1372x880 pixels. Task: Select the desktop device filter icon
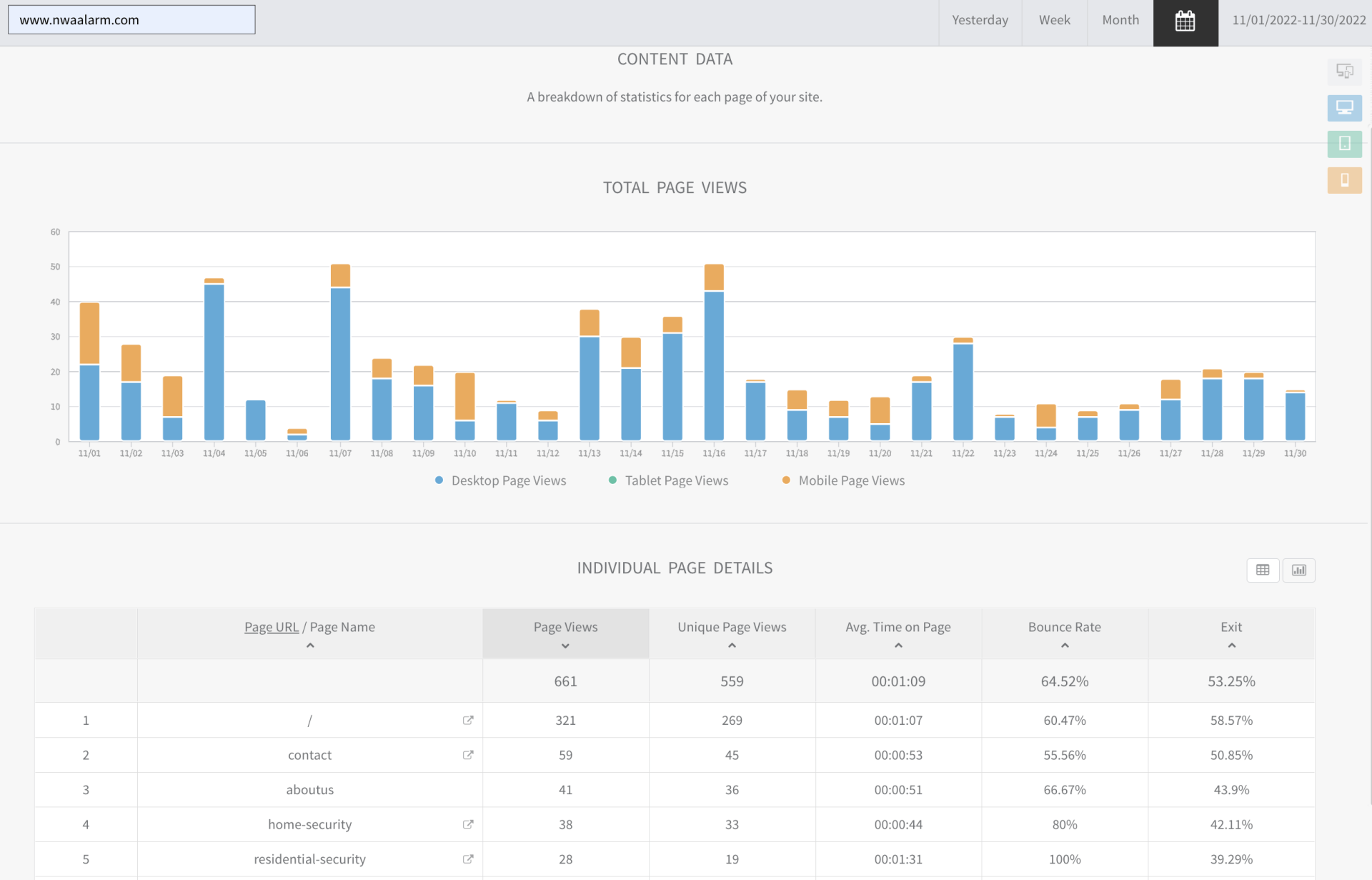coord(1344,108)
